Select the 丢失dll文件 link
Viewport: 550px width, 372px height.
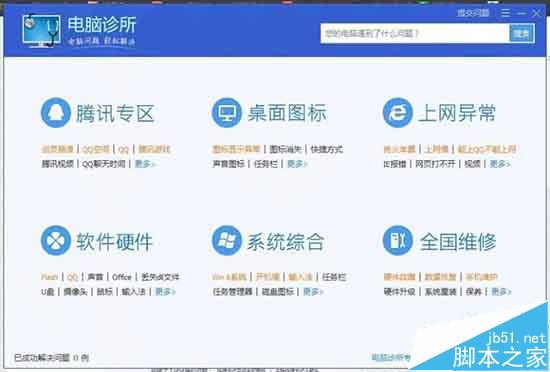pos(160,277)
